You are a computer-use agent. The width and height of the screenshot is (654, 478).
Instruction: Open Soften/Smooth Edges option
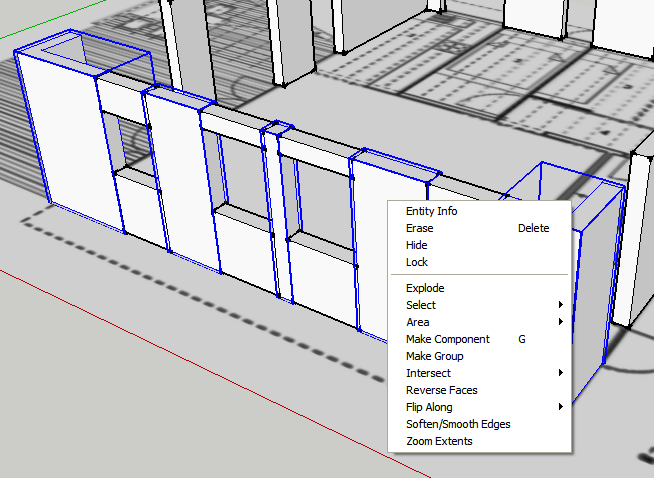coord(458,424)
